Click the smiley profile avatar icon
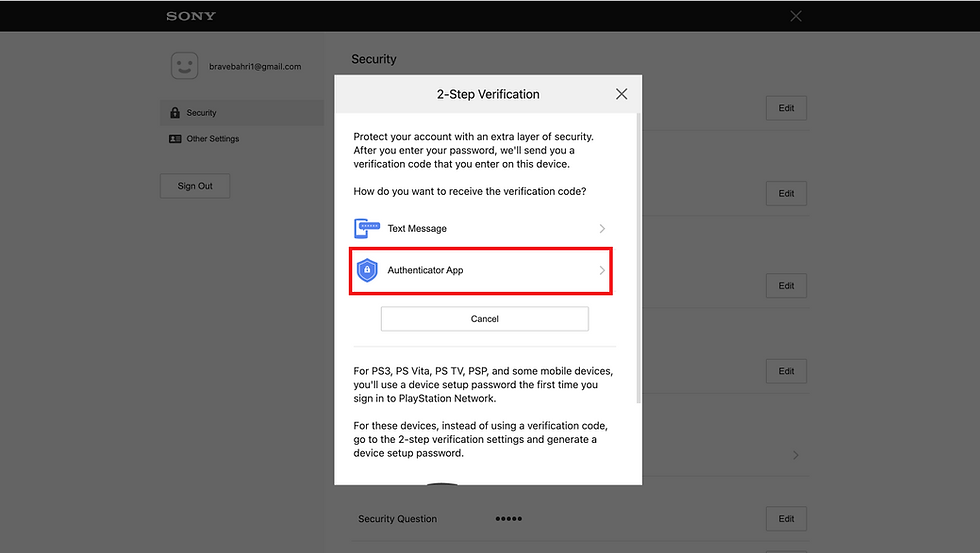Viewport: 980px width, 553px height. tap(184, 66)
